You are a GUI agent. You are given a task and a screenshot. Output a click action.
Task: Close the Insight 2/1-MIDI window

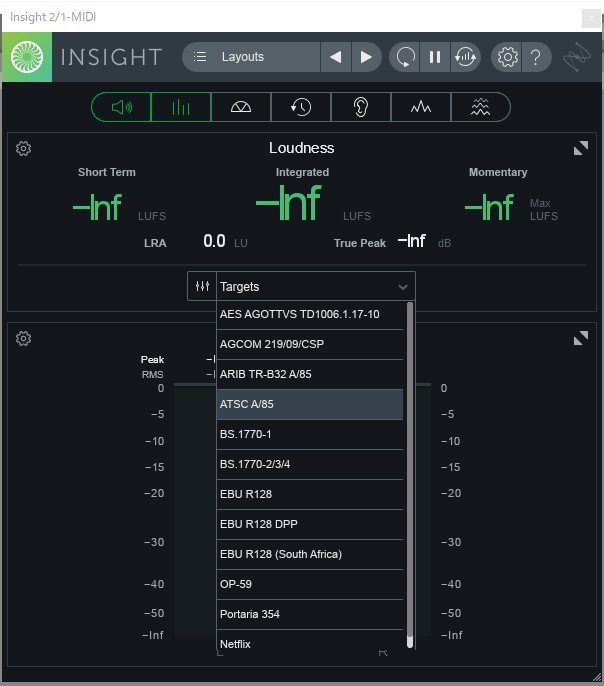click(591, 18)
